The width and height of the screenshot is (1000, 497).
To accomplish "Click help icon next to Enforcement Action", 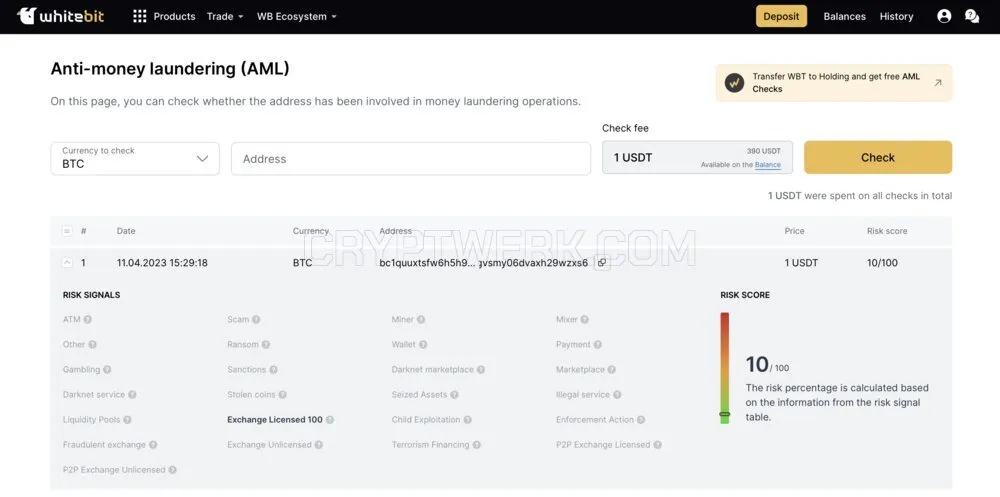I will 641,420.
